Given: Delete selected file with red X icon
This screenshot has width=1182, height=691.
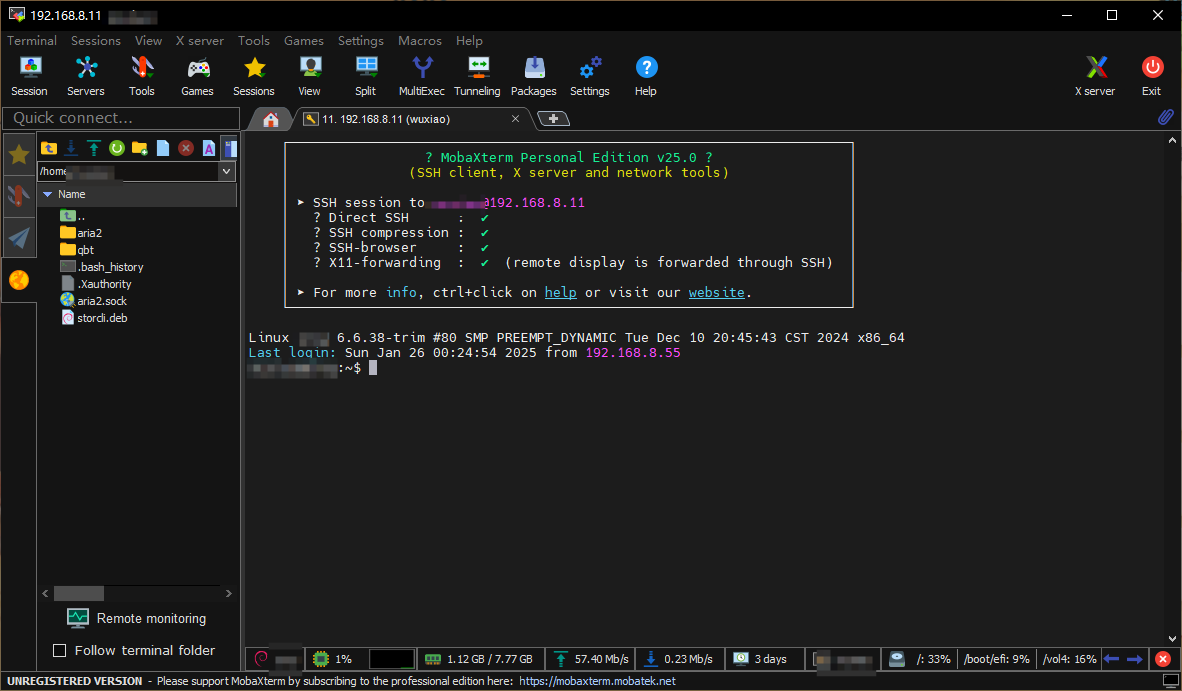Looking at the screenshot, I should [186, 148].
